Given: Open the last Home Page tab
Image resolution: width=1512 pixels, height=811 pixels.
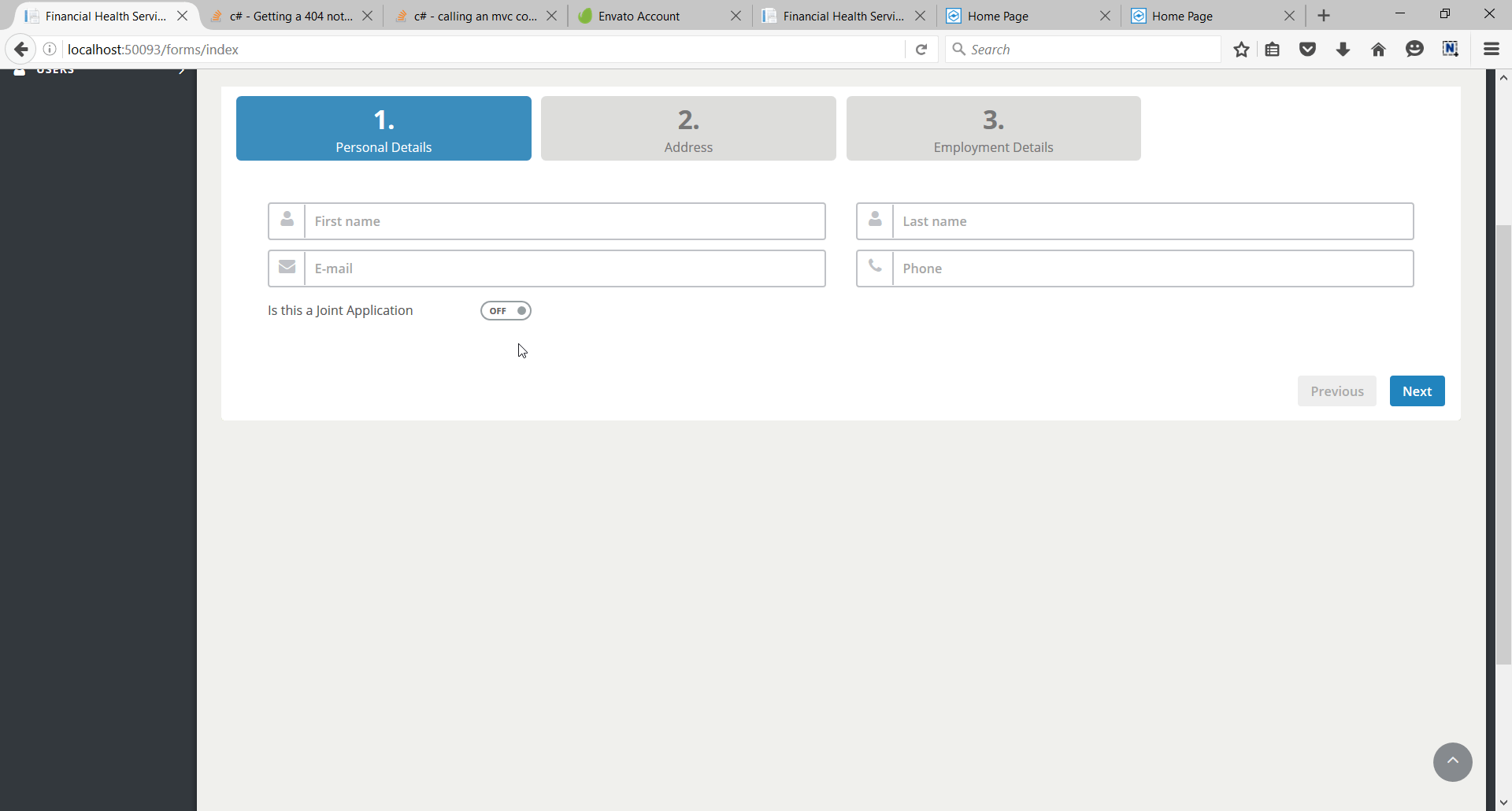Looking at the screenshot, I should (1213, 16).
